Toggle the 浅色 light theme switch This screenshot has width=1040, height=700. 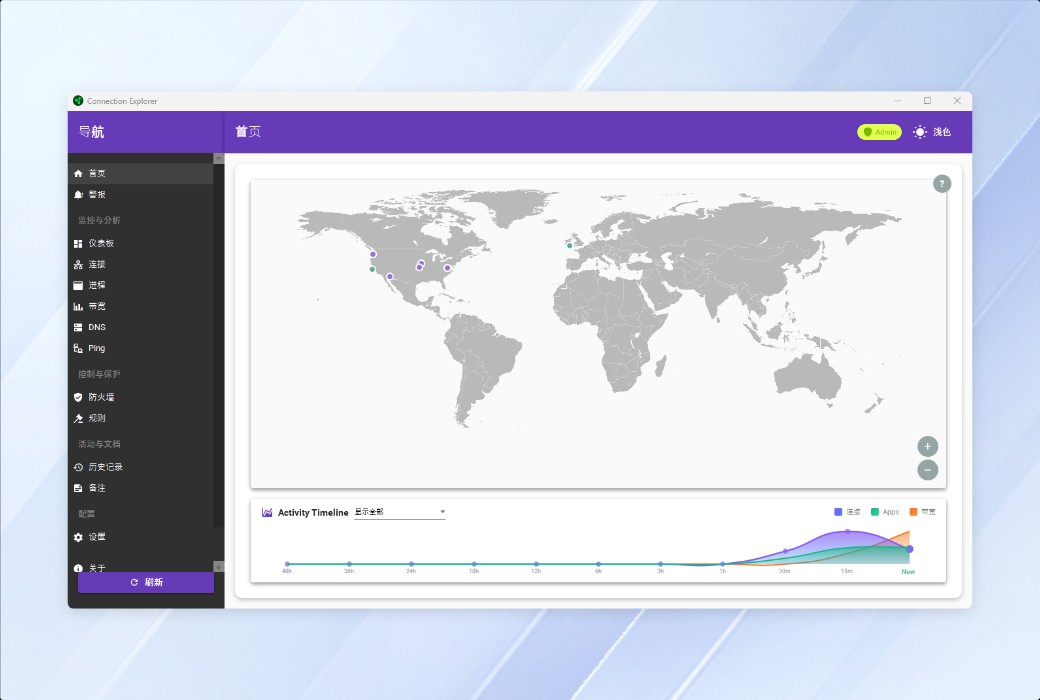932,132
